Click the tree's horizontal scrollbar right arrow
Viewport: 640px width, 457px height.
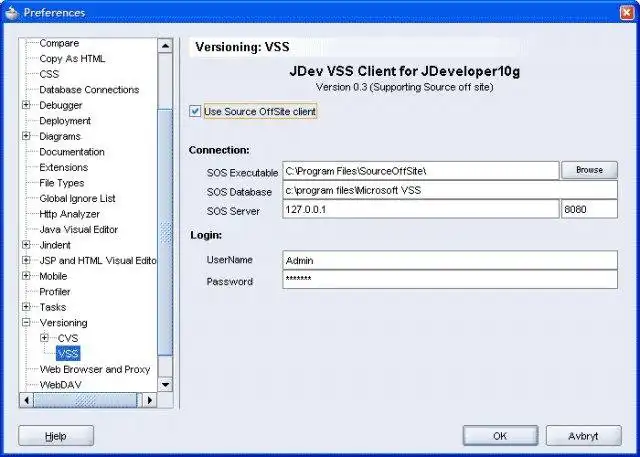click(x=149, y=400)
